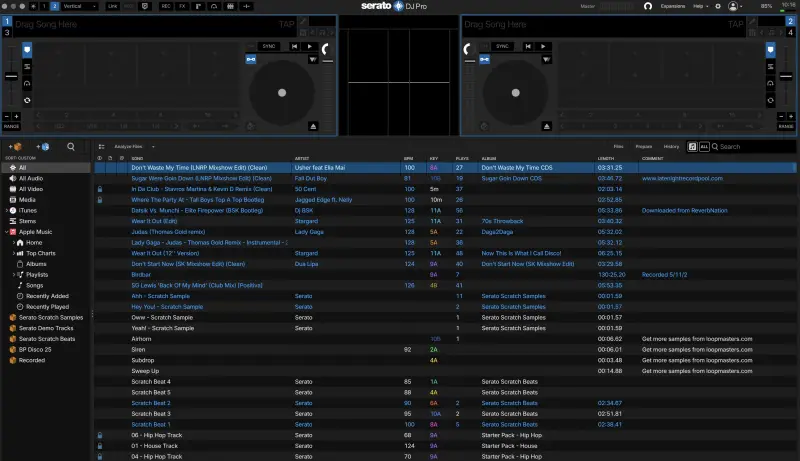Screen dimensions: 800x461
Task: Open www.latenightrecordpool.com comment link
Action: (x=682, y=178)
